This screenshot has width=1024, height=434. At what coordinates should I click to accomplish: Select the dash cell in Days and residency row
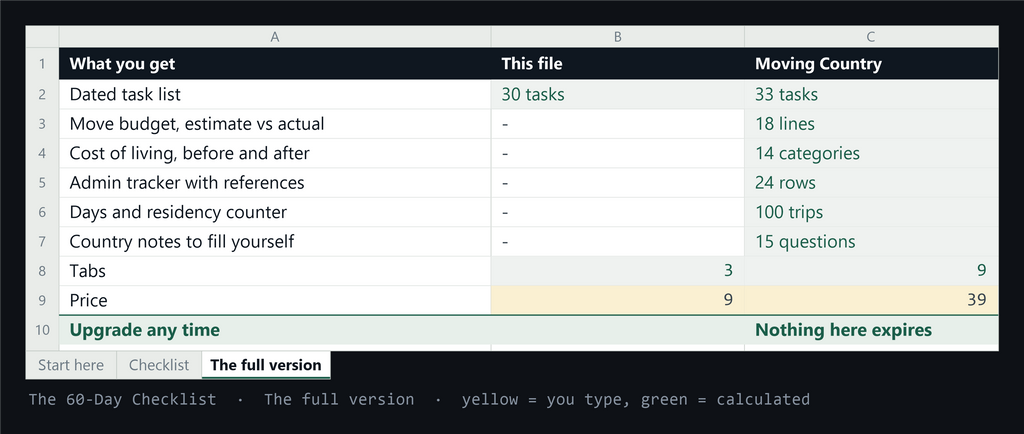coord(617,212)
